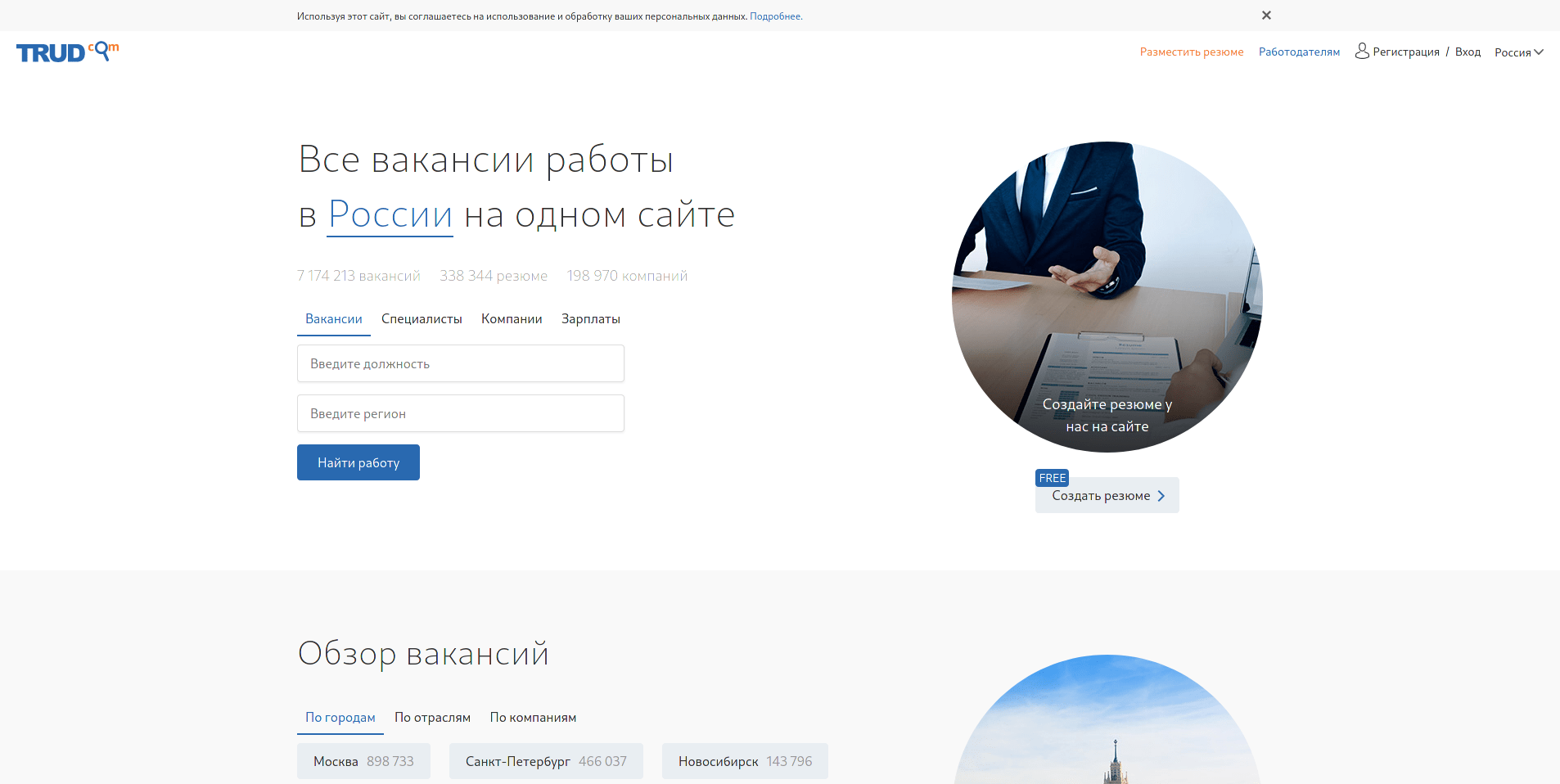This screenshot has height=784, width=1560.
Task: Open the Подробнее link in notice
Action: [x=775, y=16]
